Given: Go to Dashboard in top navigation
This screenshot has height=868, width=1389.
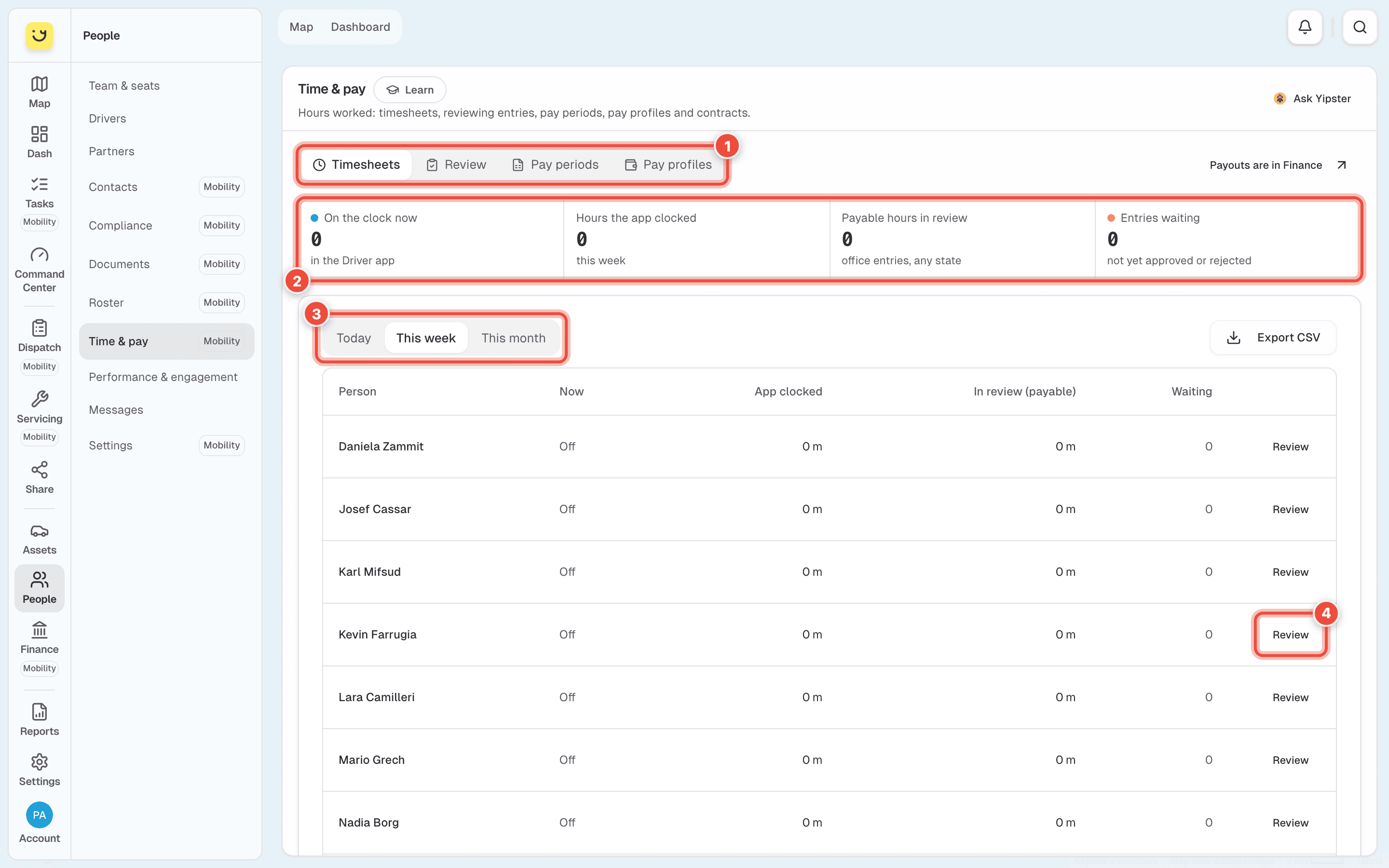Looking at the screenshot, I should click(360, 27).
